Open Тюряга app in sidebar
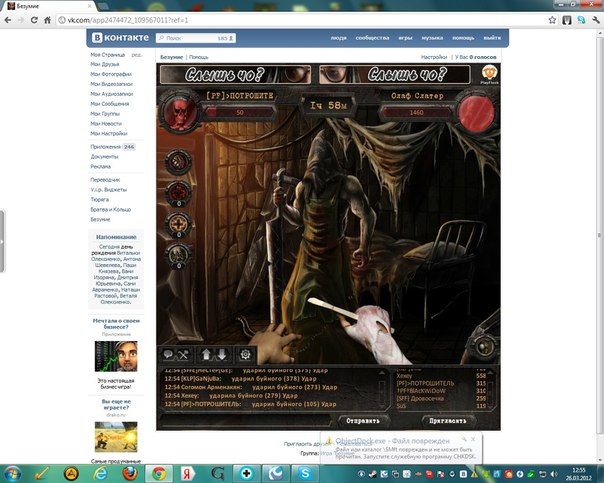The image size is (604, 483). click(x=99, y=200)
